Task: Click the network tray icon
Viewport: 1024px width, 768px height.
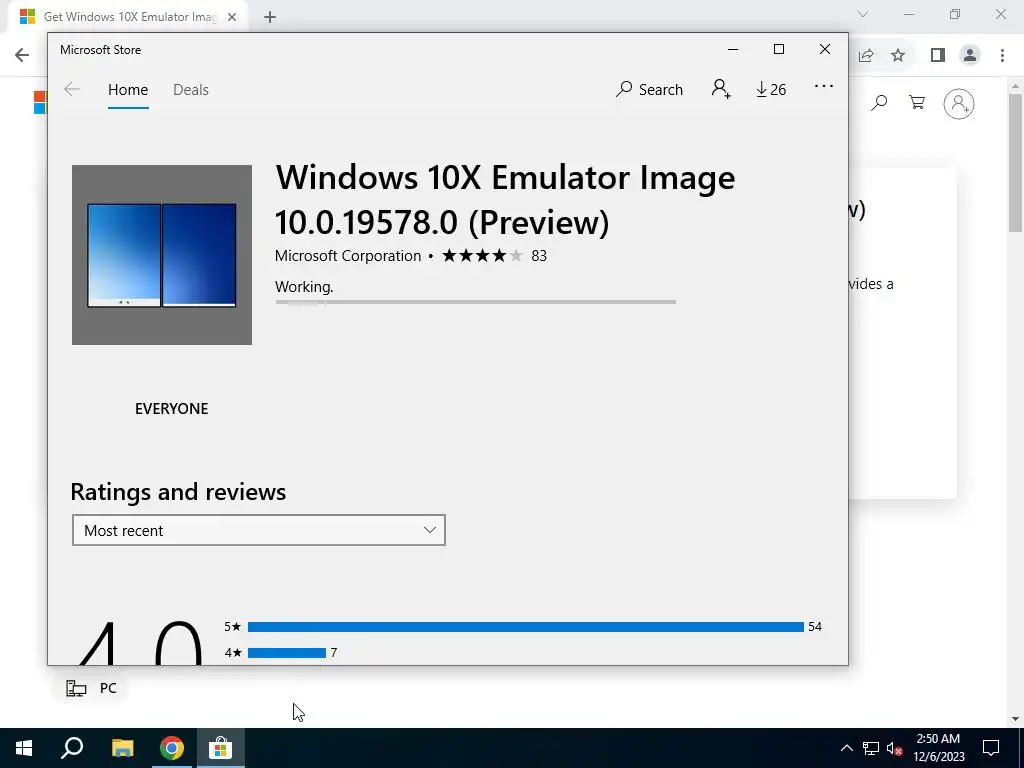Action: [x=871, y=748]
